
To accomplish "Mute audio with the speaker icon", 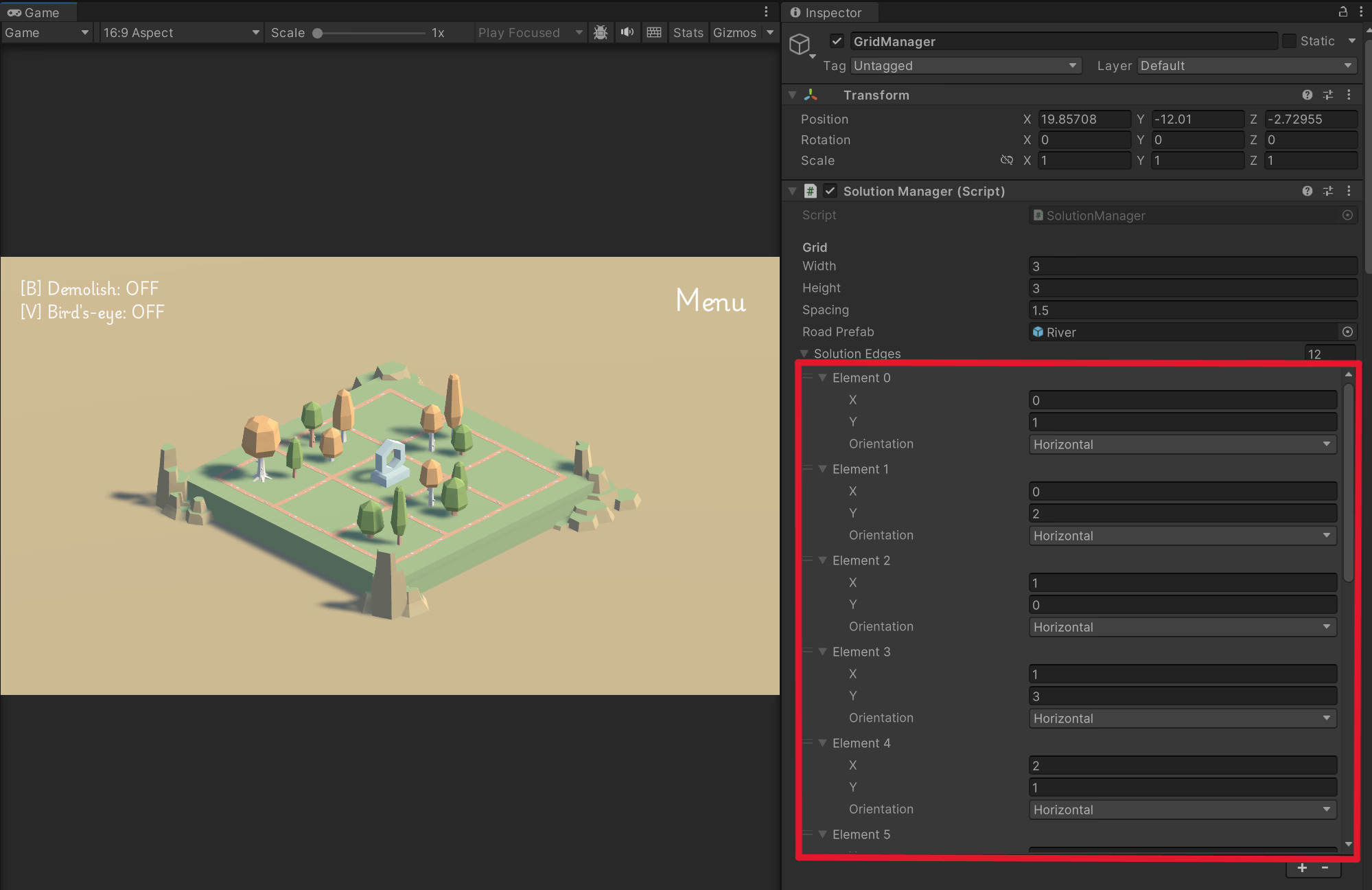I will pos(627,32).
